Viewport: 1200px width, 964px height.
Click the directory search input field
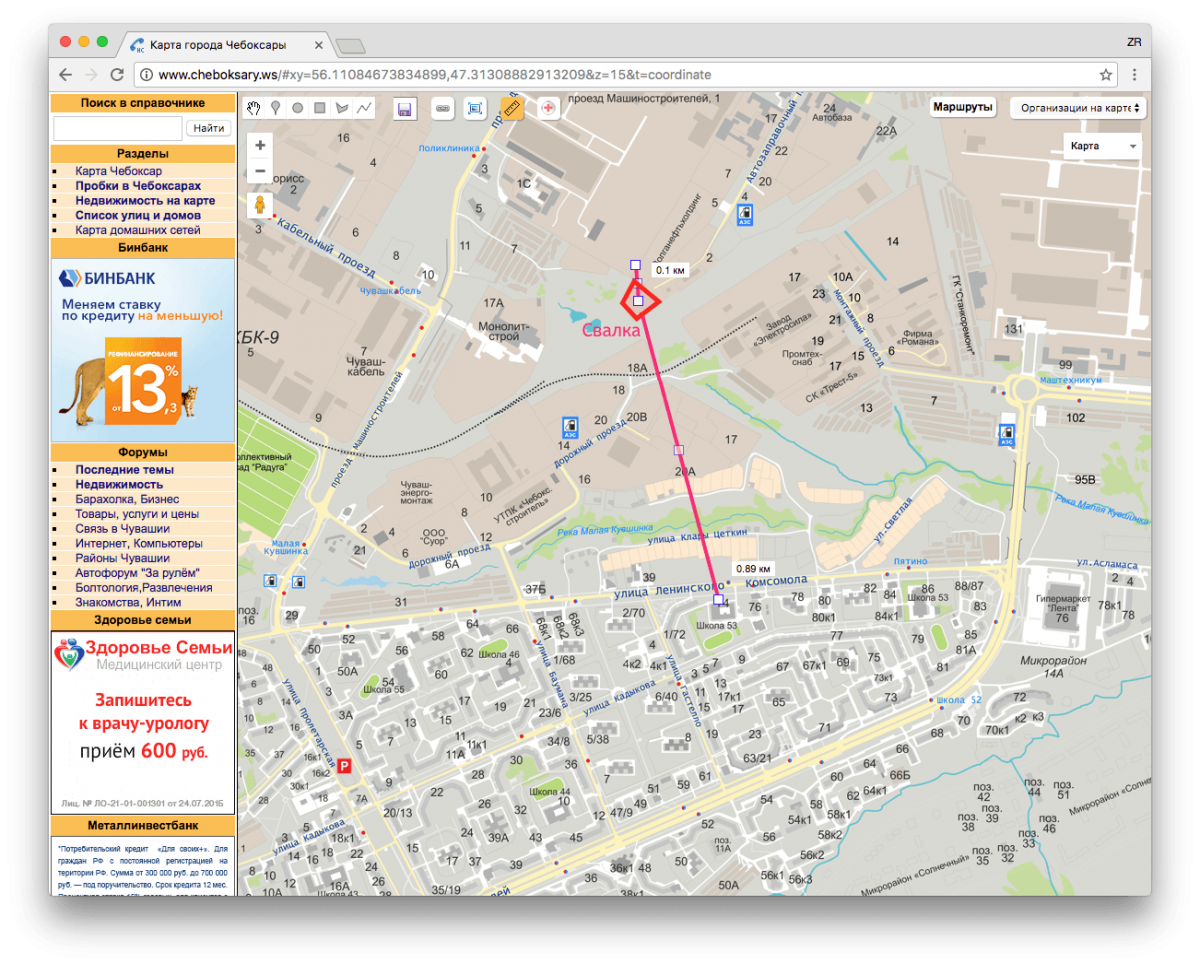pos(117,128)
